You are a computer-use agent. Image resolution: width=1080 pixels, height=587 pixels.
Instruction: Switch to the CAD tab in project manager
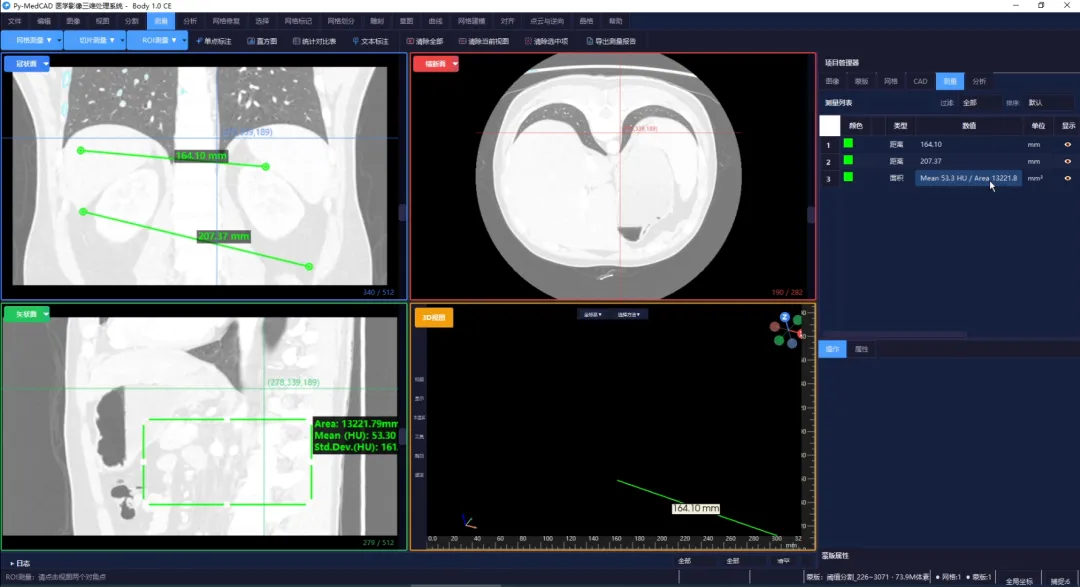[x=920, y=81]
